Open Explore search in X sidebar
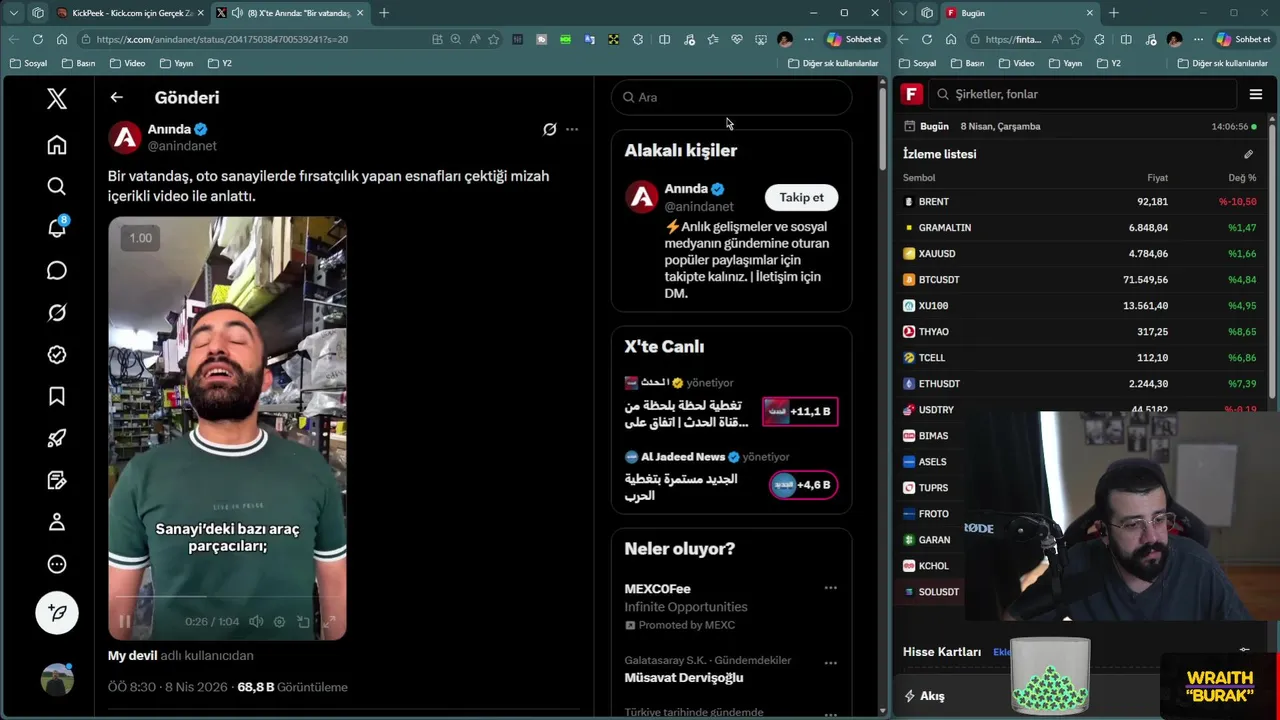This screenshot has height=720, width=1280. (x=57, y=186)
